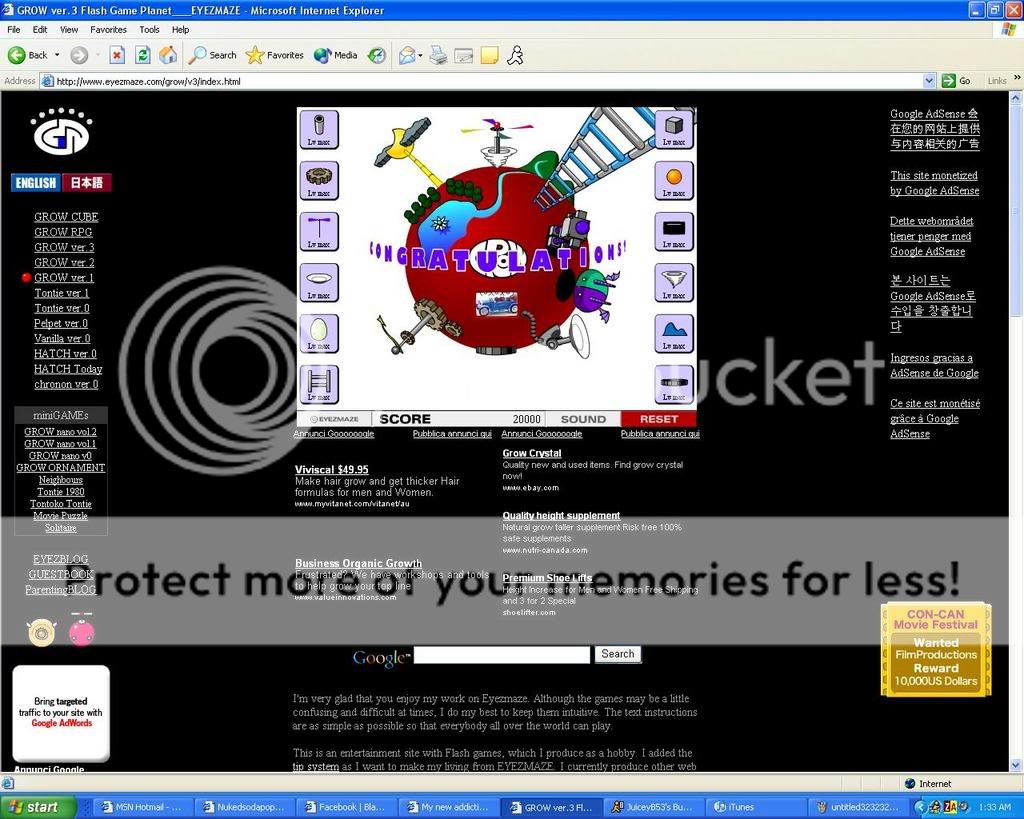Select the dish item in GROW game
Image resolution: width=1024 pixels, height=819 pixels.
(319, 282)
